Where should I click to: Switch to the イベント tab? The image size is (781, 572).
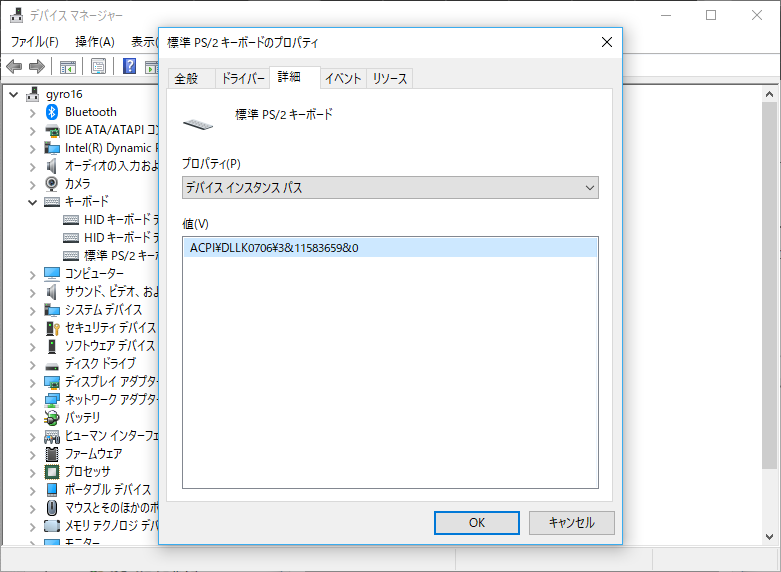pyautogui.click(x=343, y=79)
